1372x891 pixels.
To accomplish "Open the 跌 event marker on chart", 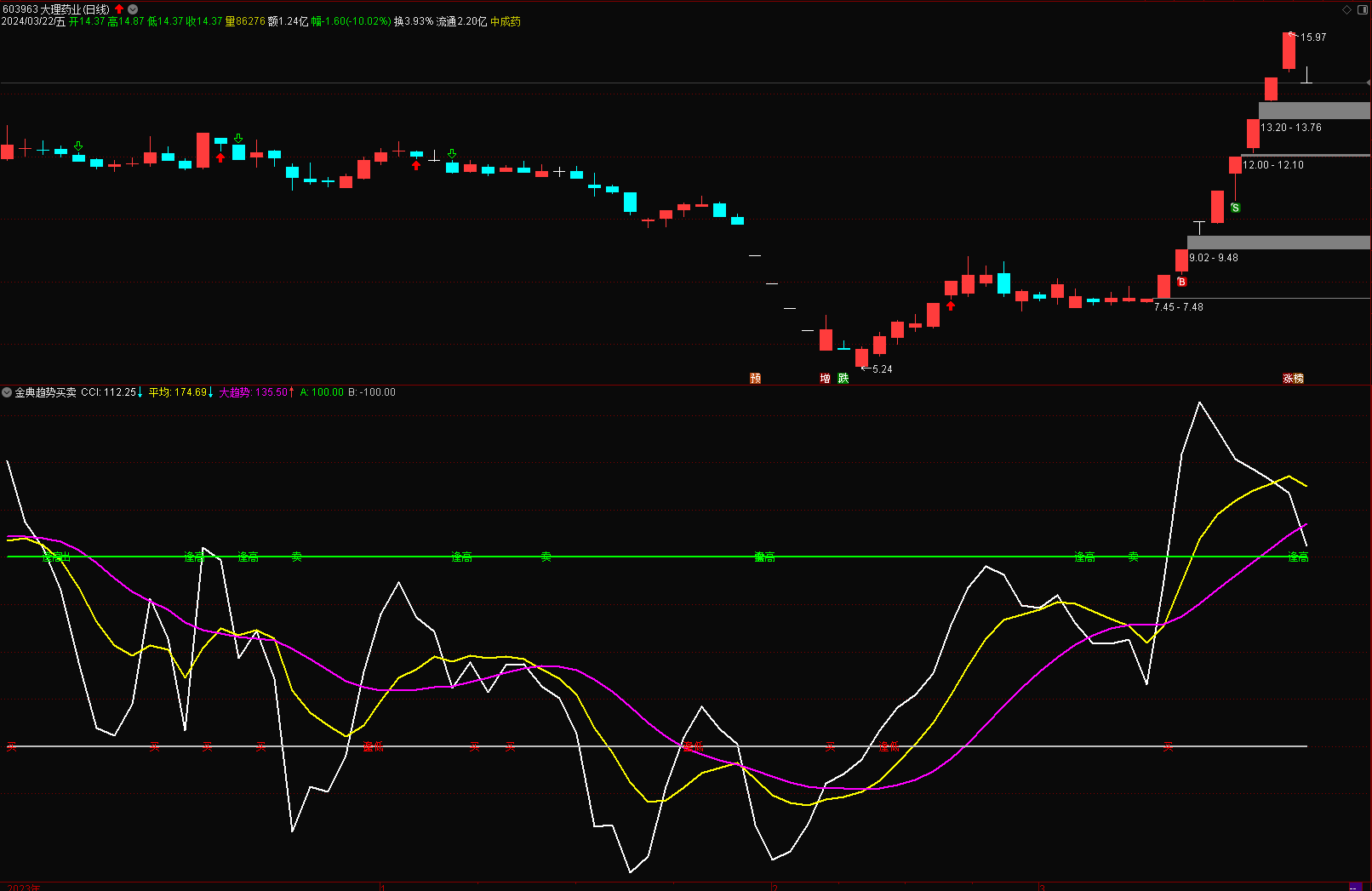I will [843, 379].
